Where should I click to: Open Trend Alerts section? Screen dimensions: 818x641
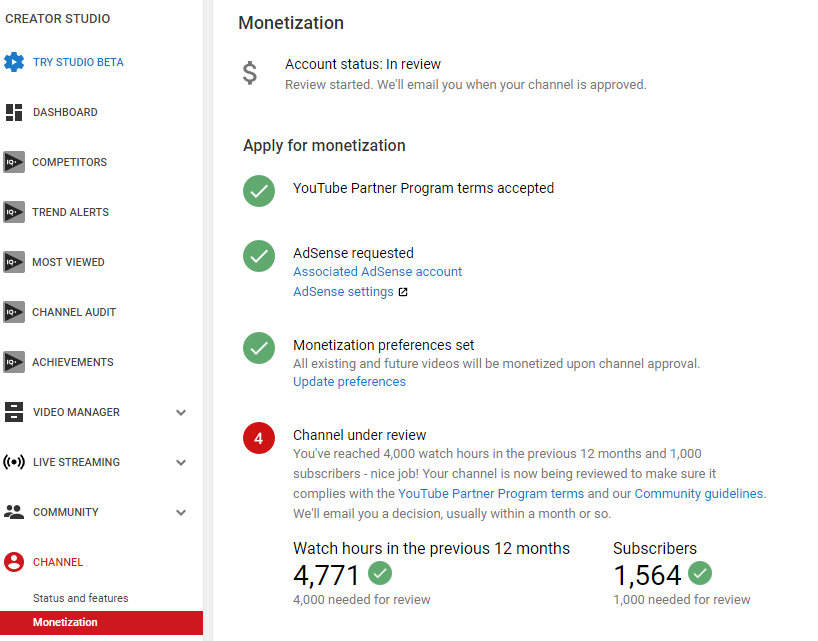coord(70,212)
